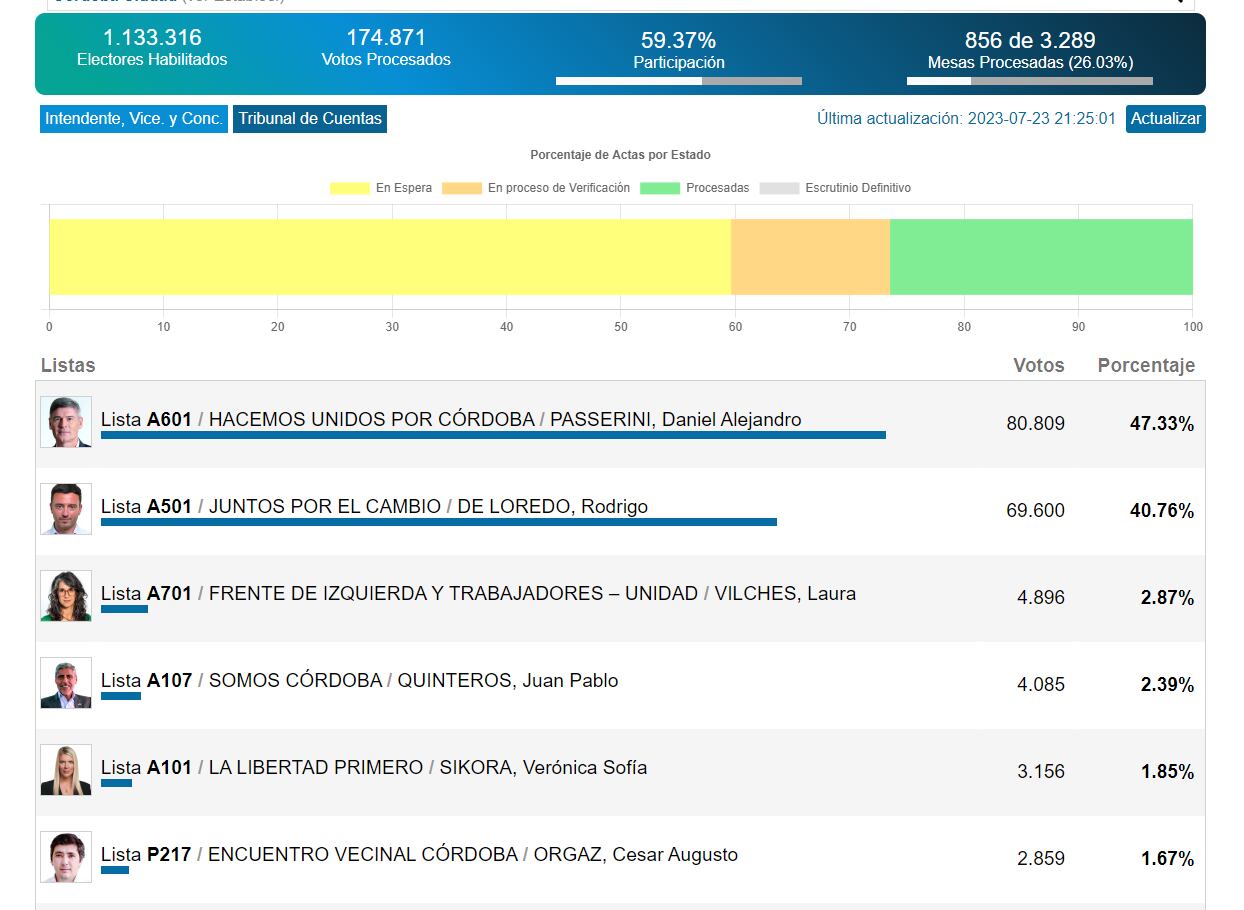Click Cesar Orgaz's candidate photo
Image resolution: width=1244 pixels, height=910 pixels.
coord(66,857)
